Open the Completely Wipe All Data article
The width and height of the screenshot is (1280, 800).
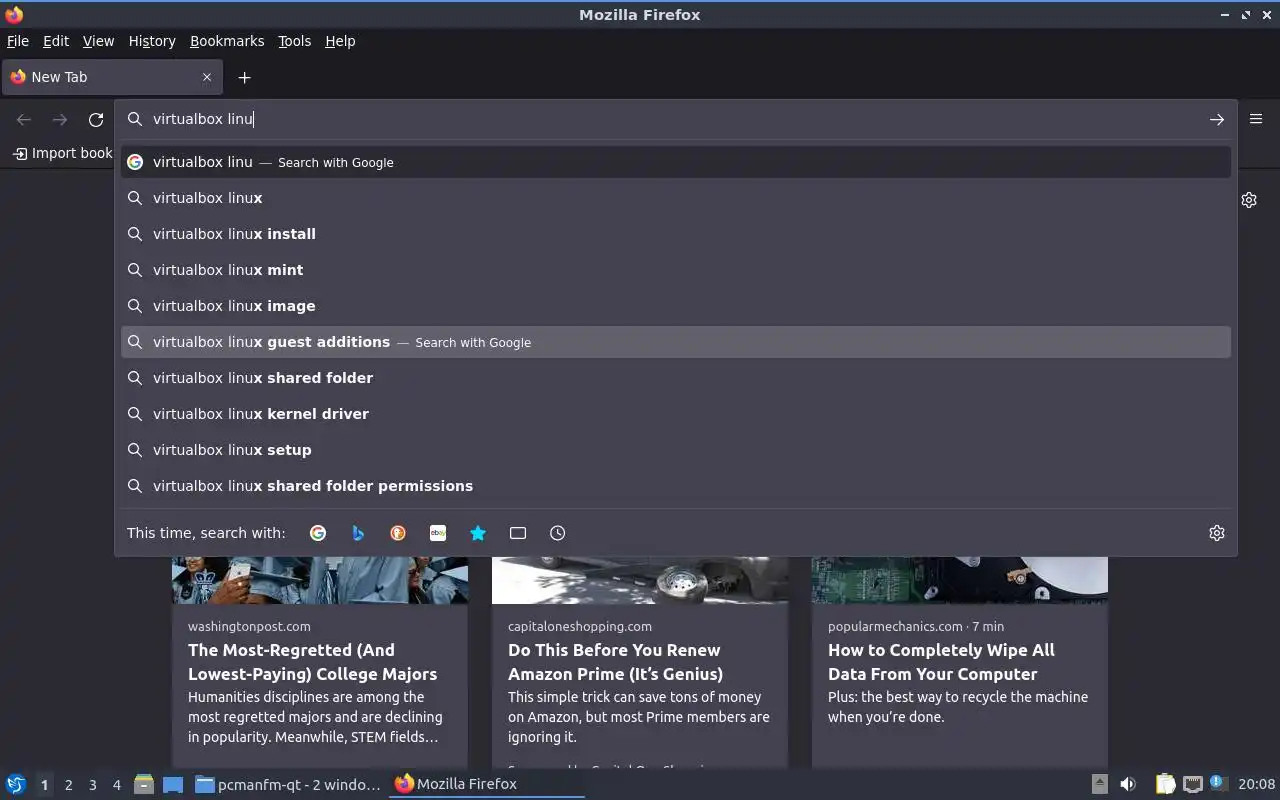coord(941,662)
